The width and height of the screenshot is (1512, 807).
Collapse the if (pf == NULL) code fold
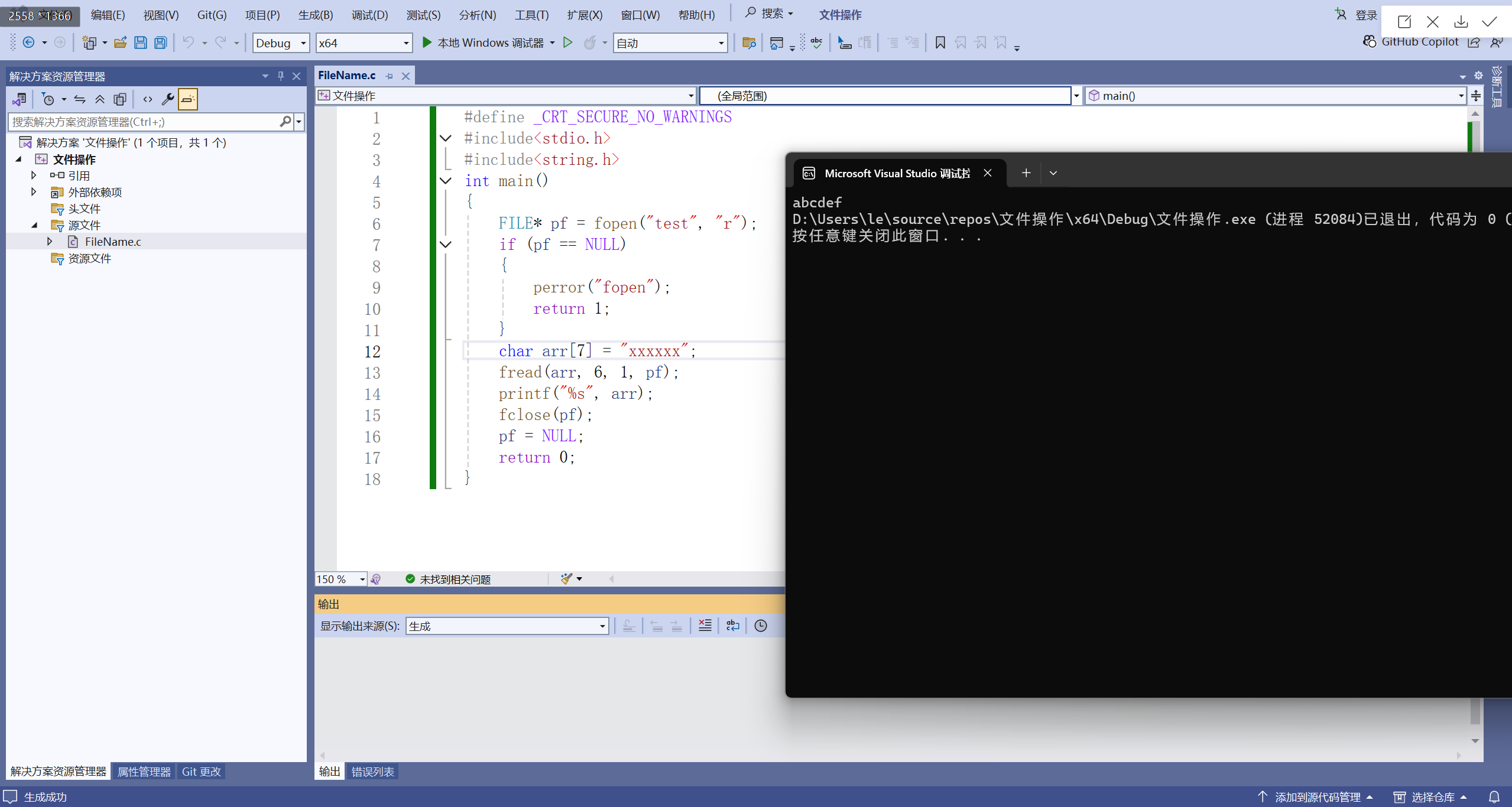(x=446, y=245)
